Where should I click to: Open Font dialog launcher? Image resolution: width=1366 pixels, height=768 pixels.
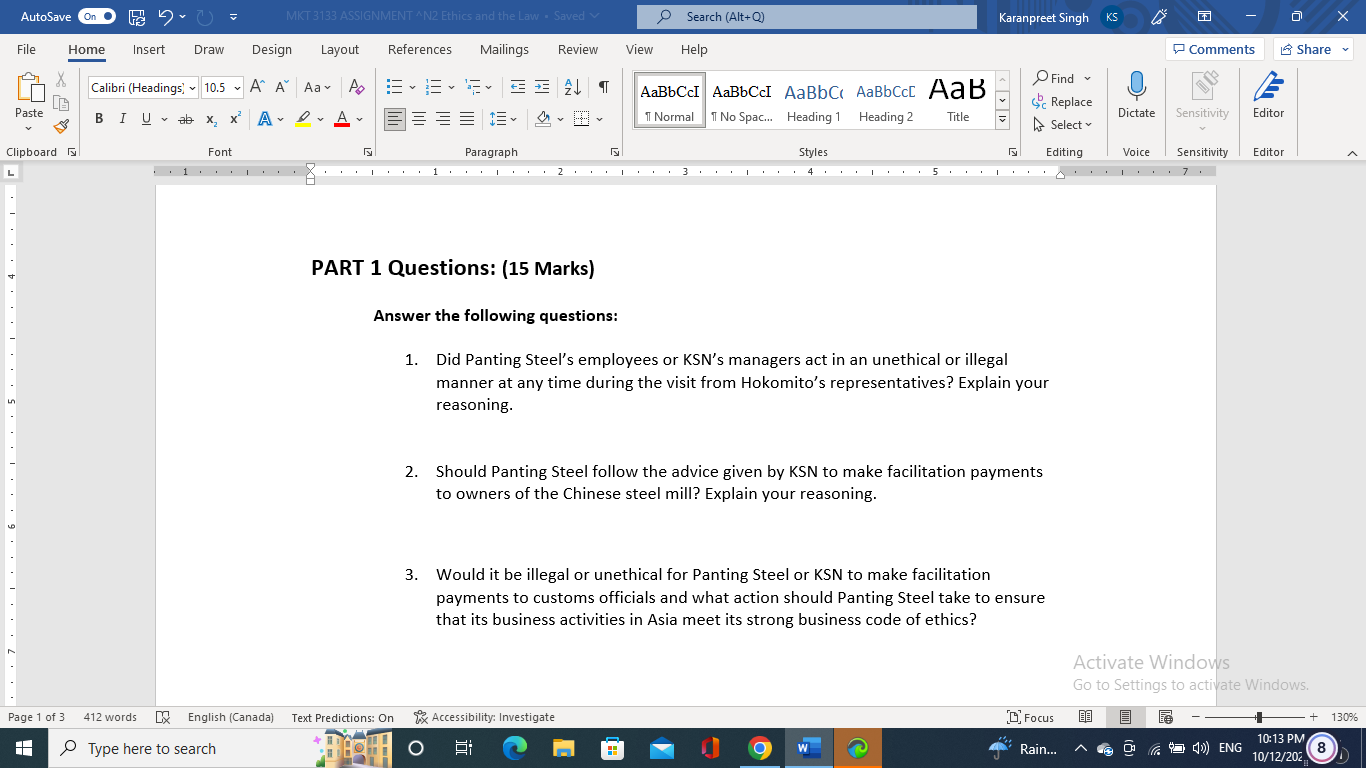click(x=368, y=152)
